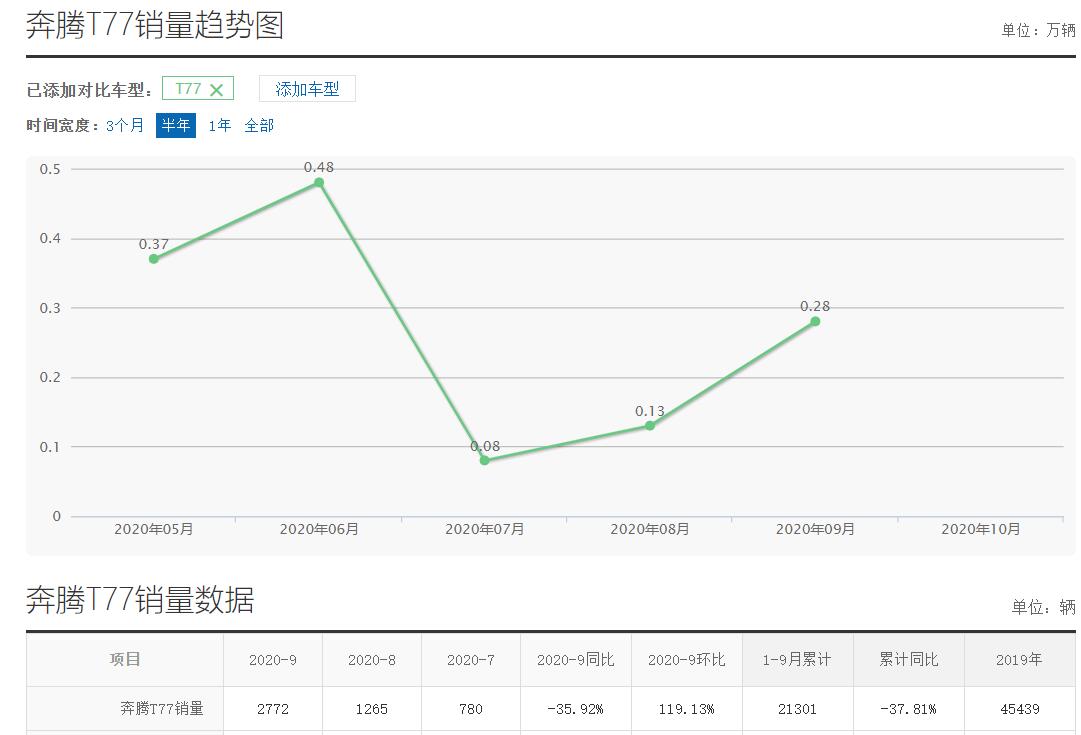Click the 奔腾T77销量数据 heading
The image size is (1081, 735).
(141, 600)
